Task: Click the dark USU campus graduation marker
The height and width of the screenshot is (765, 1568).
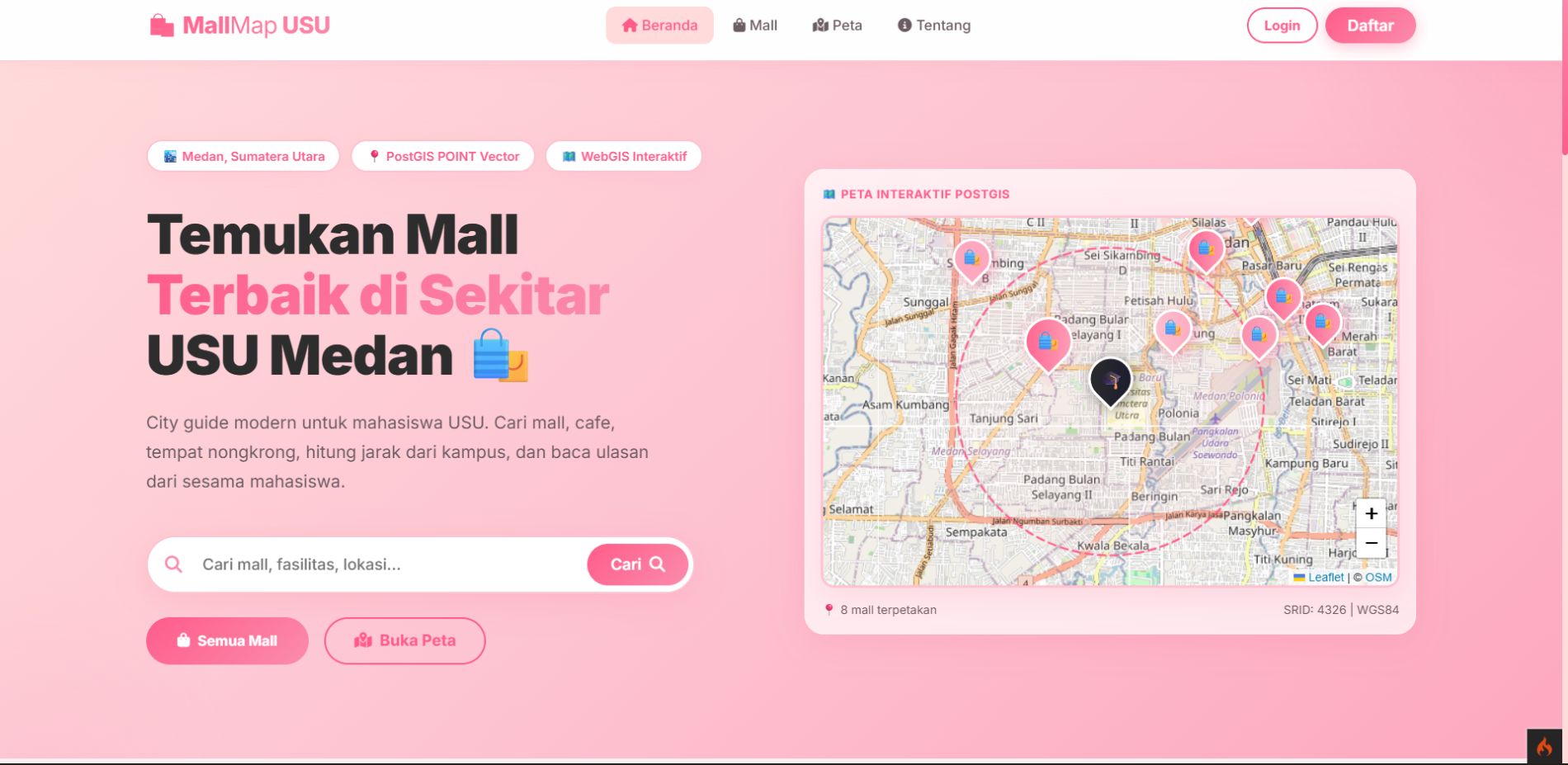Action: (x=1111, y=382)
